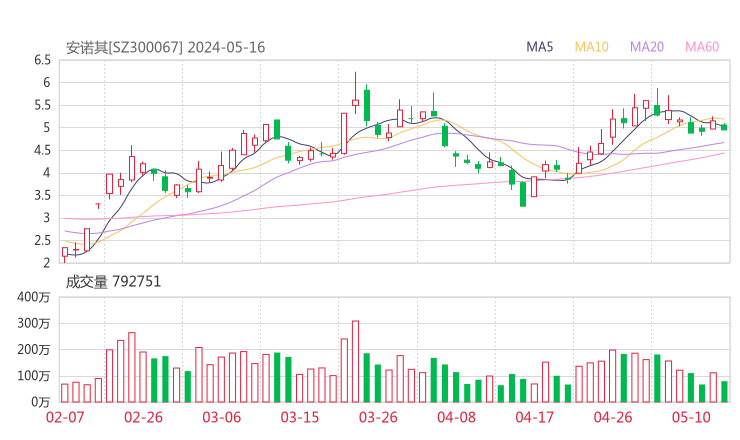Click the 03-15 date axis label
The width and height of the screenshot is (740, 440).
300,417
